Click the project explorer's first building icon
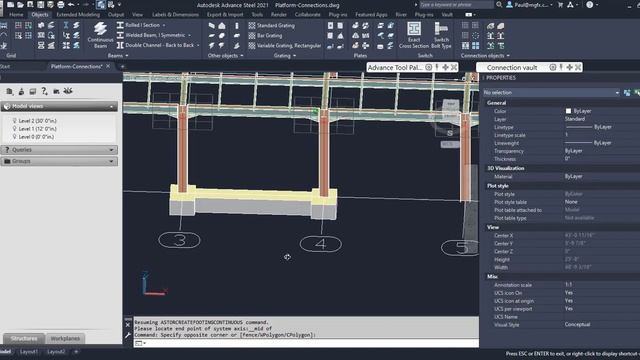 pyautogui.click(x=9, y=91)
